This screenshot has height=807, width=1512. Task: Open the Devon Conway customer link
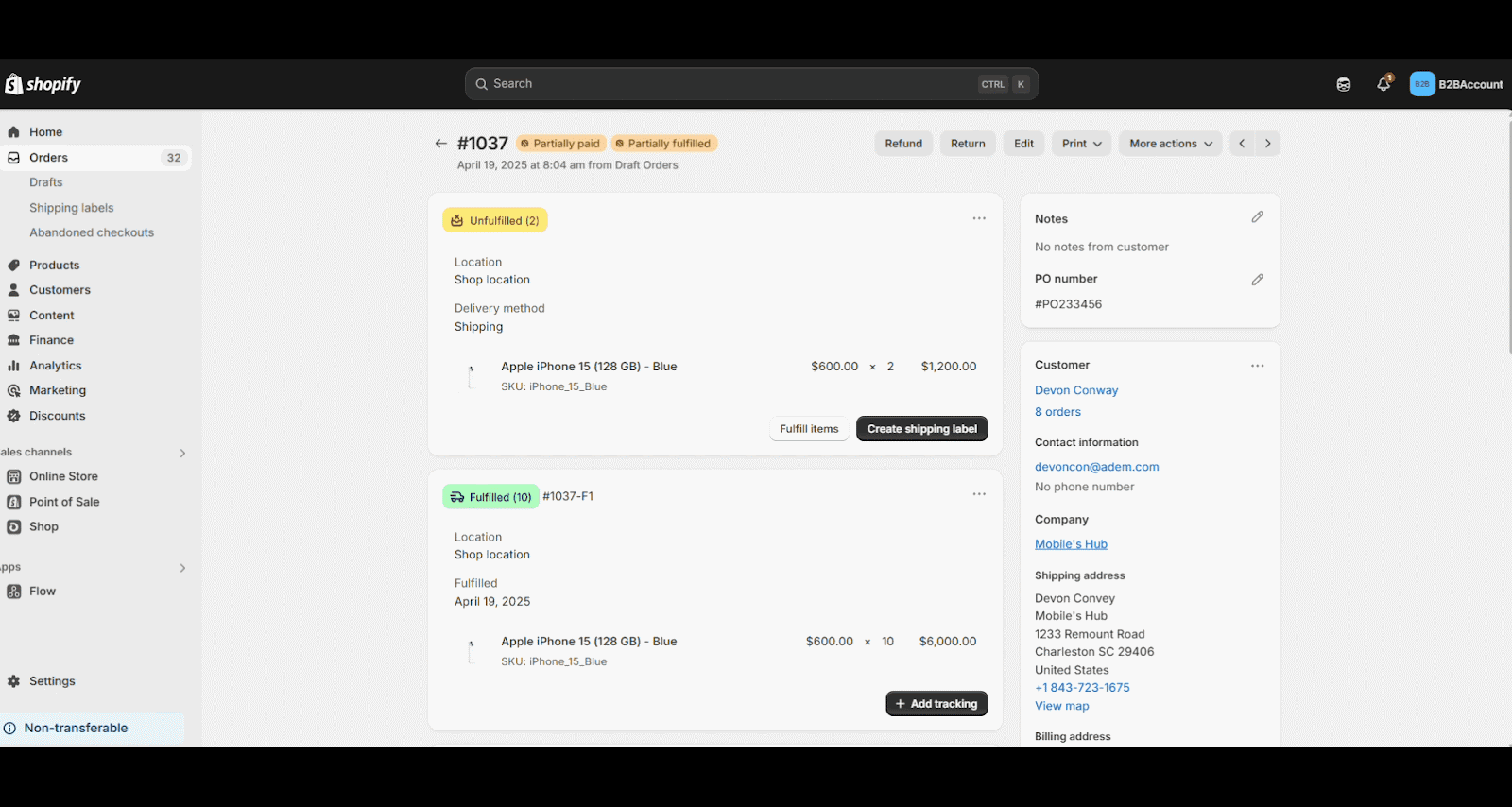(x=1075, y=390)
